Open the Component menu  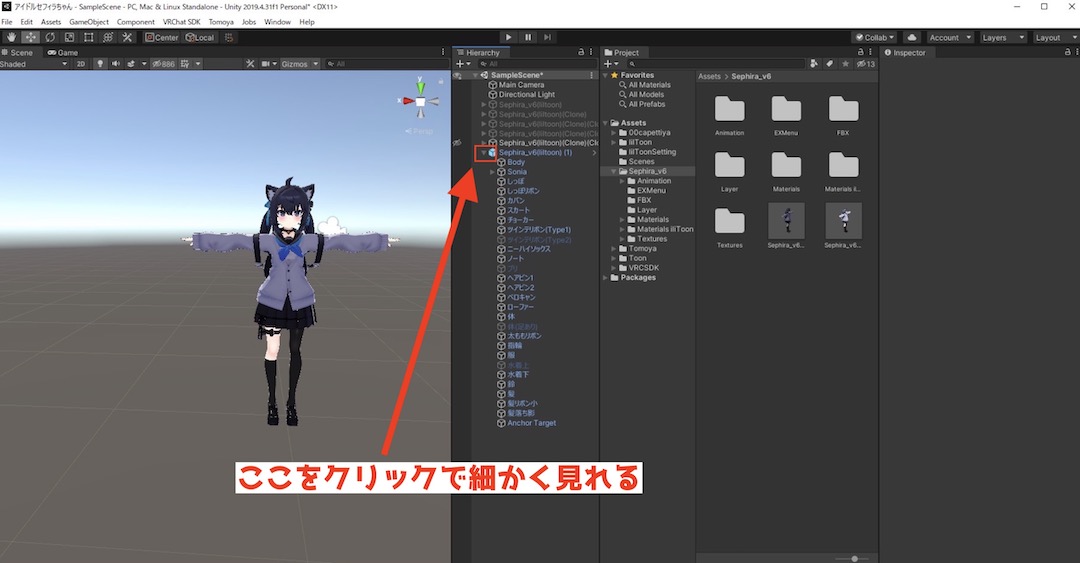[x=135, y=22]
